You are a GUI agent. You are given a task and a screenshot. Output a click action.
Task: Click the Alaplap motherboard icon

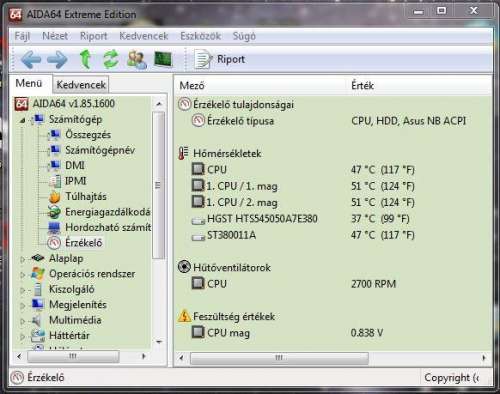pos(38,258)
